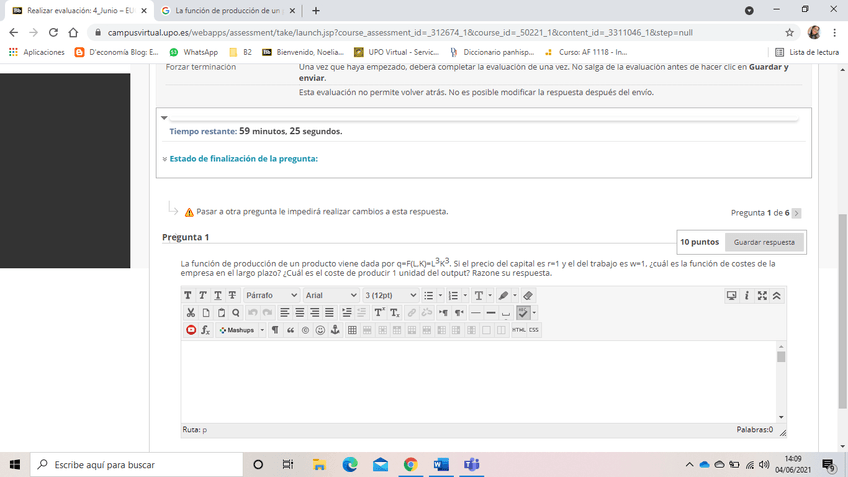Switch to the Google search browser tab
The height and width of the screenshot is (477, 848).
(x=228, y=11)
